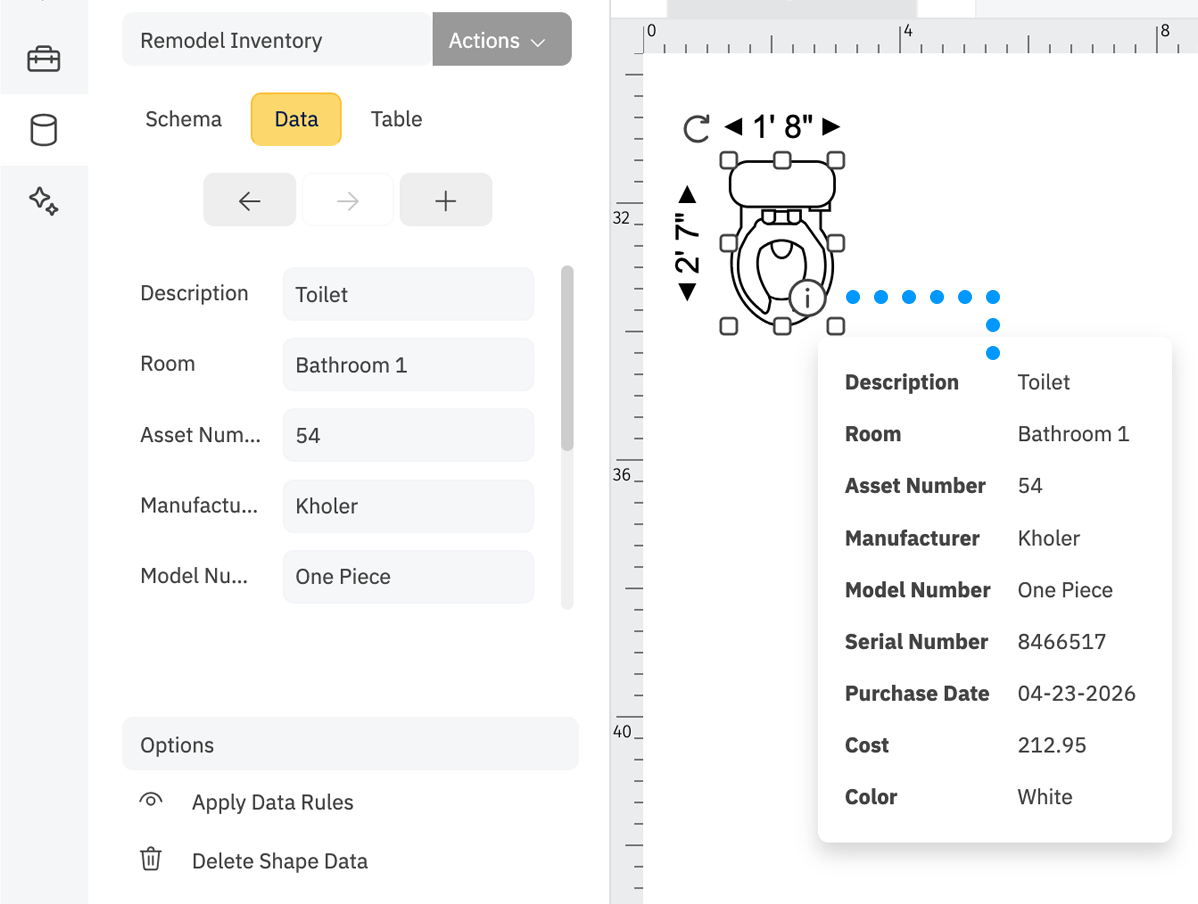This screenshot has width=1198, height=904.
Task: Click the trash icon beside Delete Shape Data
Action: [x=151, y=860]
